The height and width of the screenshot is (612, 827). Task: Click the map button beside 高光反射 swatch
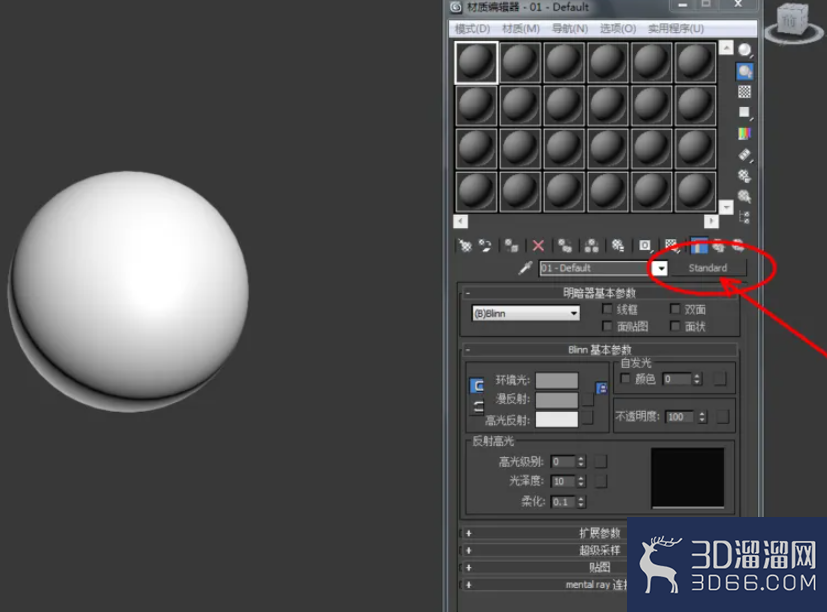point(588,418)
